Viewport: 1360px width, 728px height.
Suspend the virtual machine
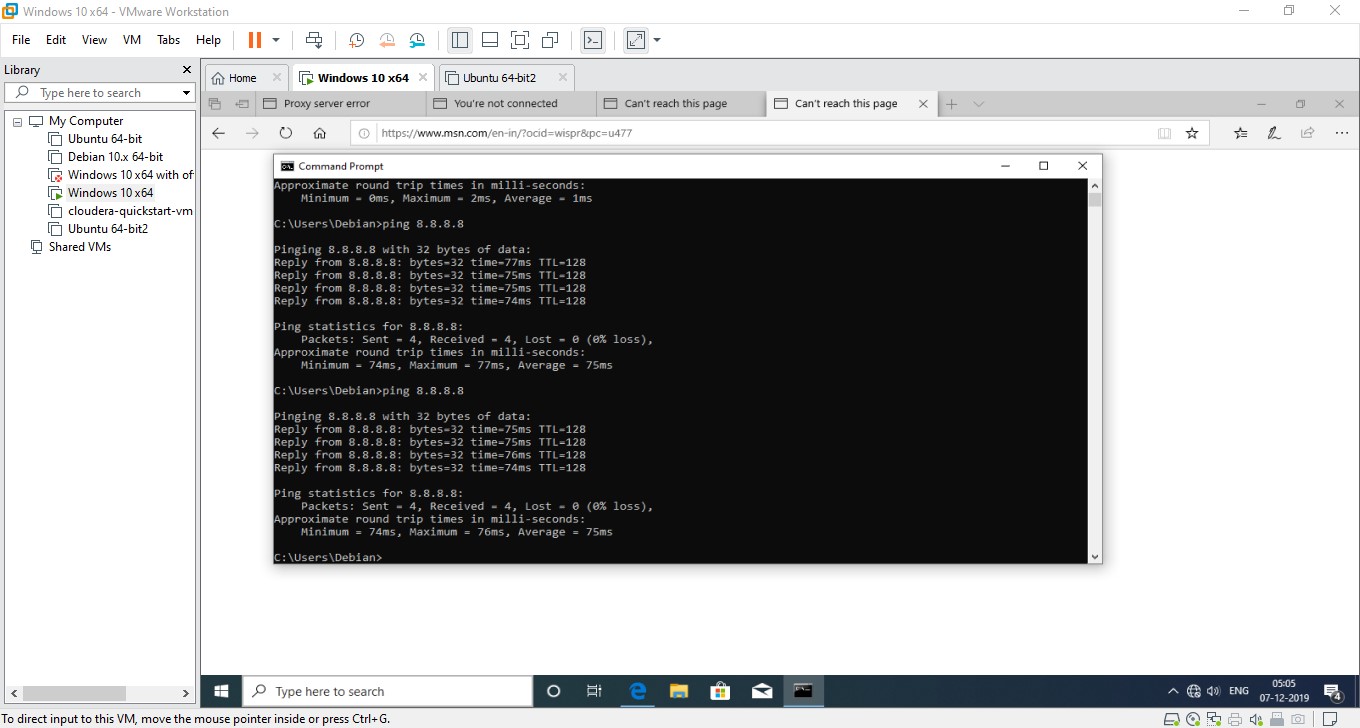pyautogui.click(x=256, y=40)
